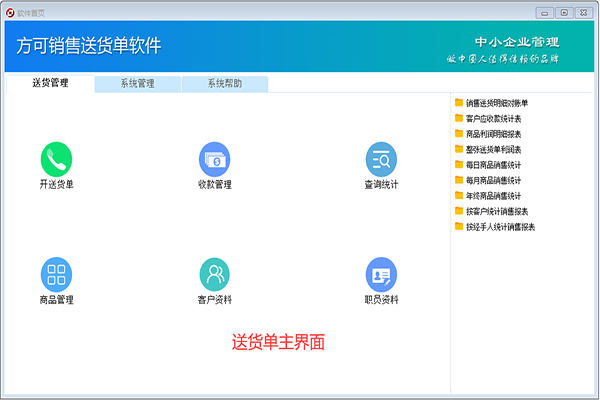This screenshot has height=400, width=600.
Task: Click the 查询统计 search icon
Action: coord(381,159)
